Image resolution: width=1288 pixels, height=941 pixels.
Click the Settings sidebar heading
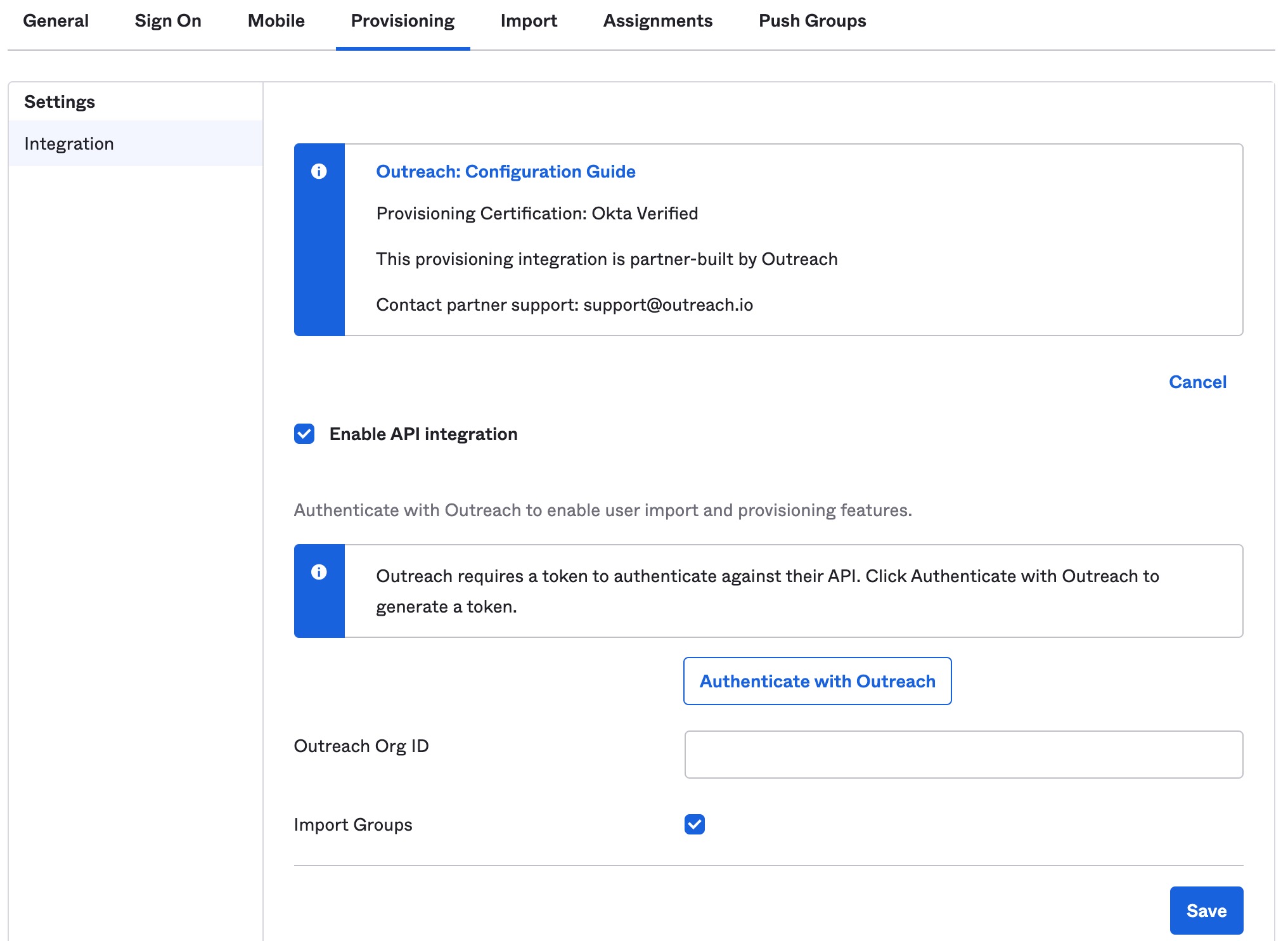(x=60, y=102)
